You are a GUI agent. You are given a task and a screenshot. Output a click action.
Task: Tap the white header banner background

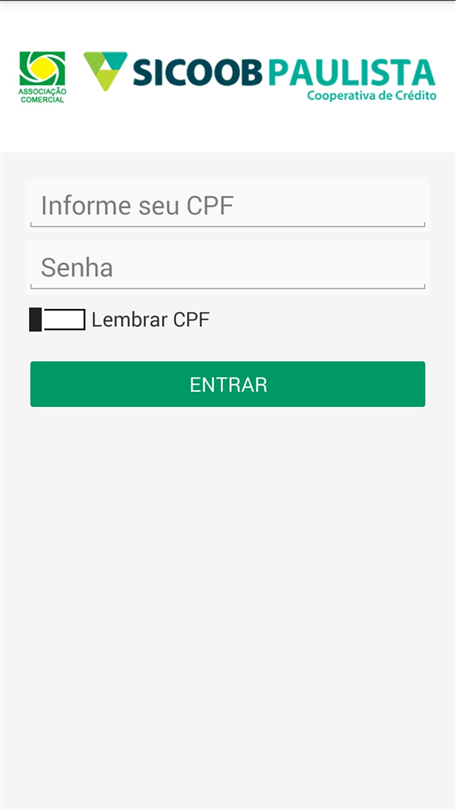(x=228, y=127)
